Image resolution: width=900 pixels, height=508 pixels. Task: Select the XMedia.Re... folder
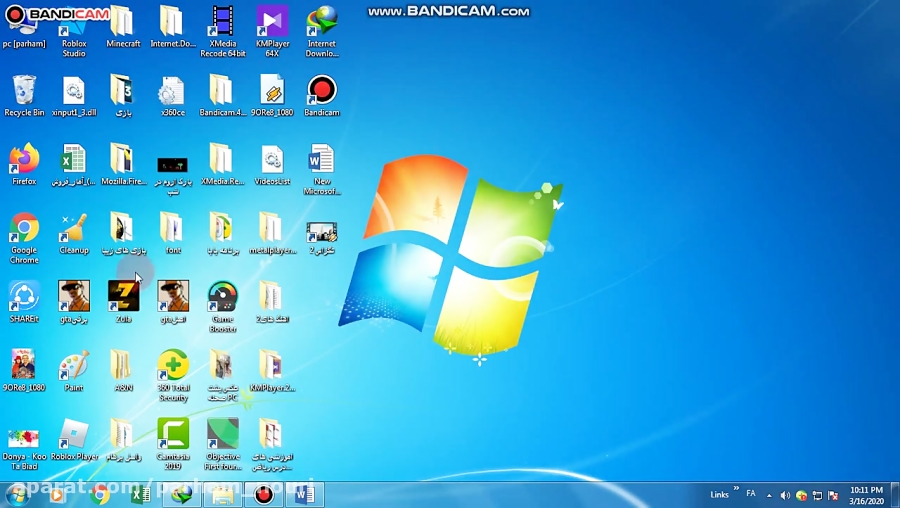click(x=223, y=164)
